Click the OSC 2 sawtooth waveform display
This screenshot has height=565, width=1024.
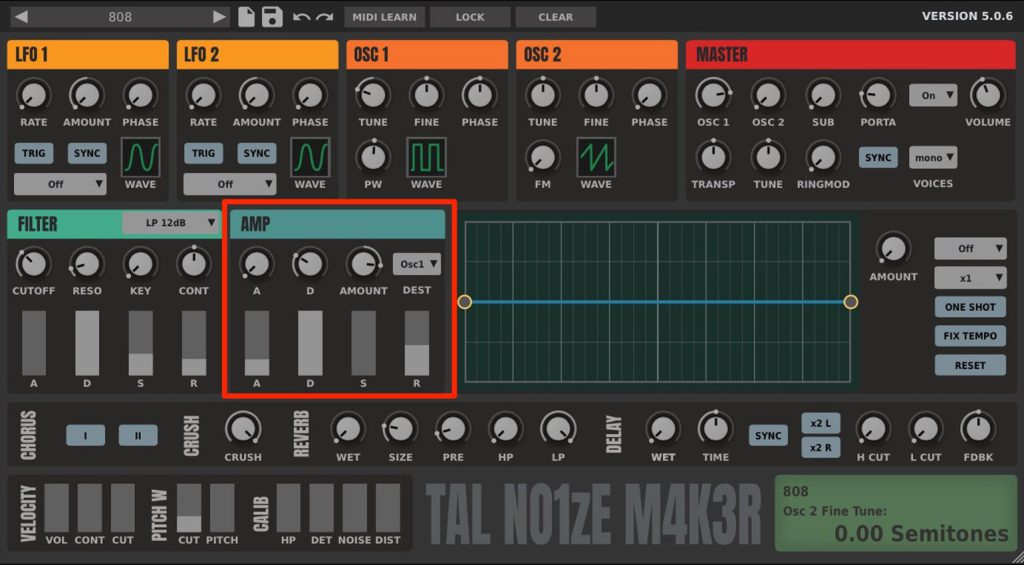pyautogui.click(x=596, y=157)
